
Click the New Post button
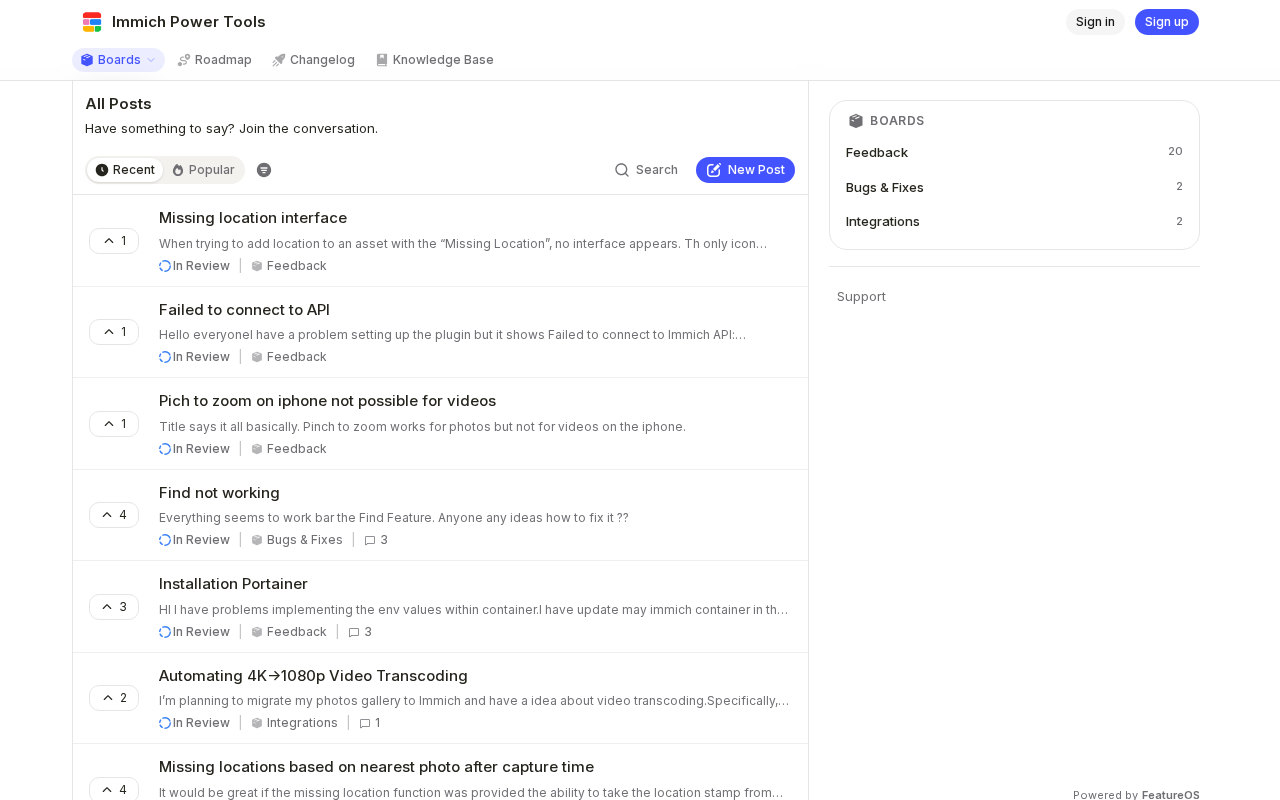tap(745, 170)
